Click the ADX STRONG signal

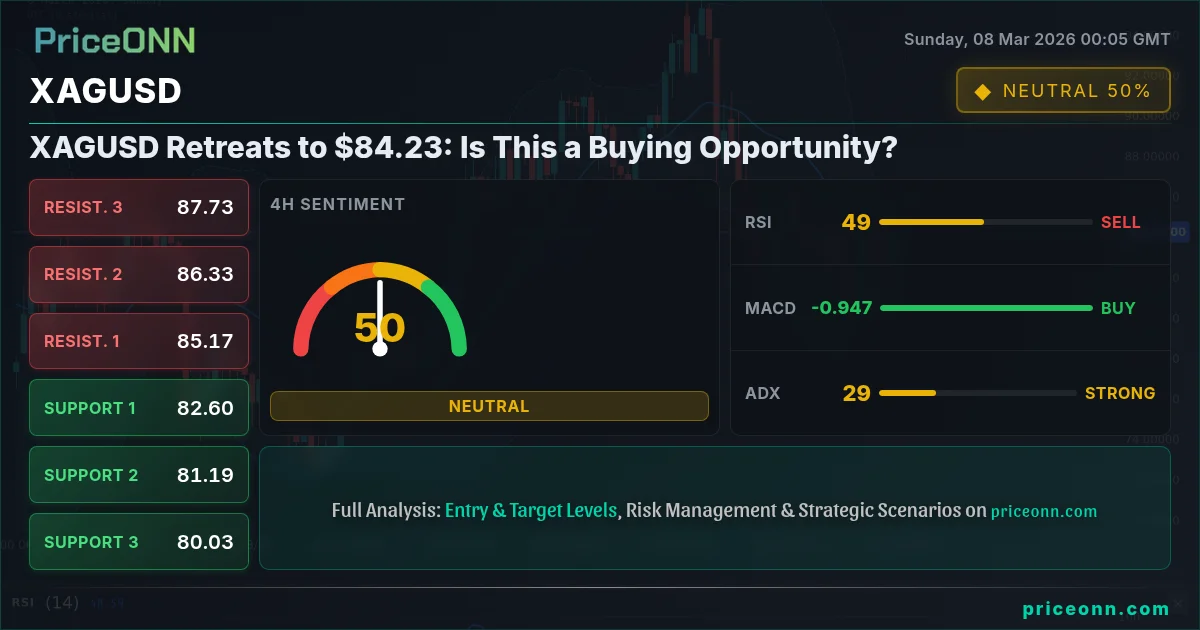(x=1120, y=393)
